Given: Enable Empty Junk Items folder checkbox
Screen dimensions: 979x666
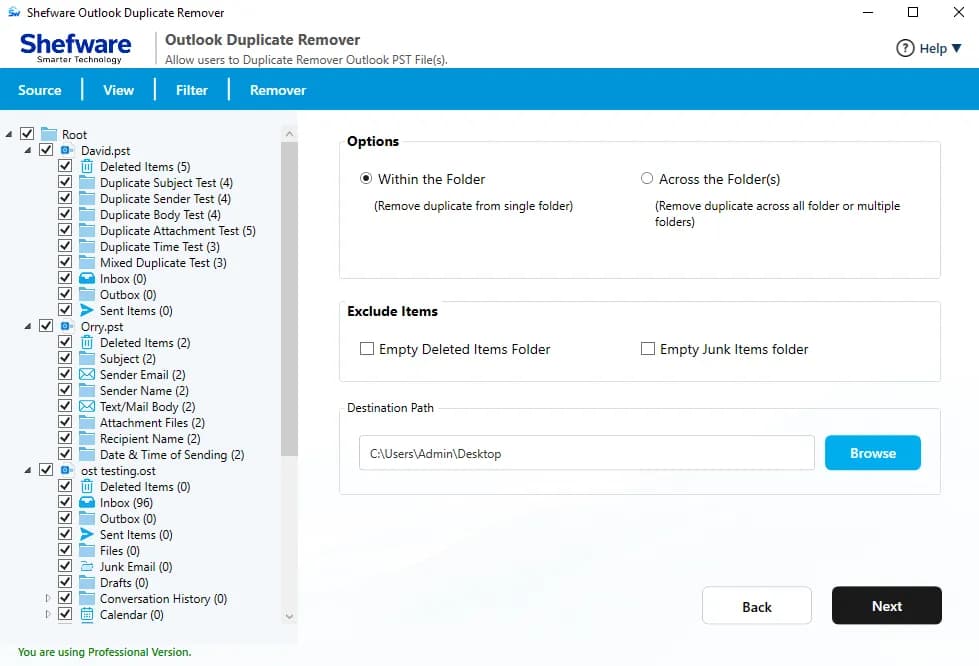Looking at the screenshot, I should (x=647, y=348).
